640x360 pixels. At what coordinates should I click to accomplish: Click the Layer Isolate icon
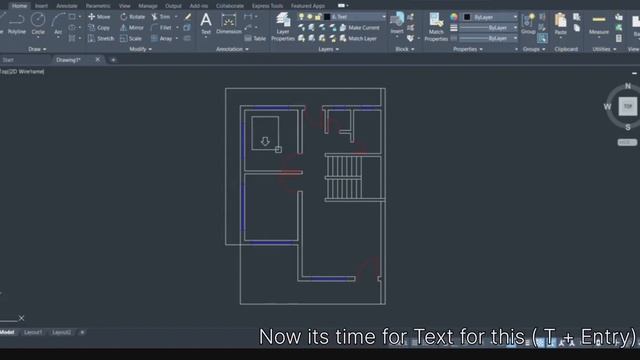[x=312, y=28]
